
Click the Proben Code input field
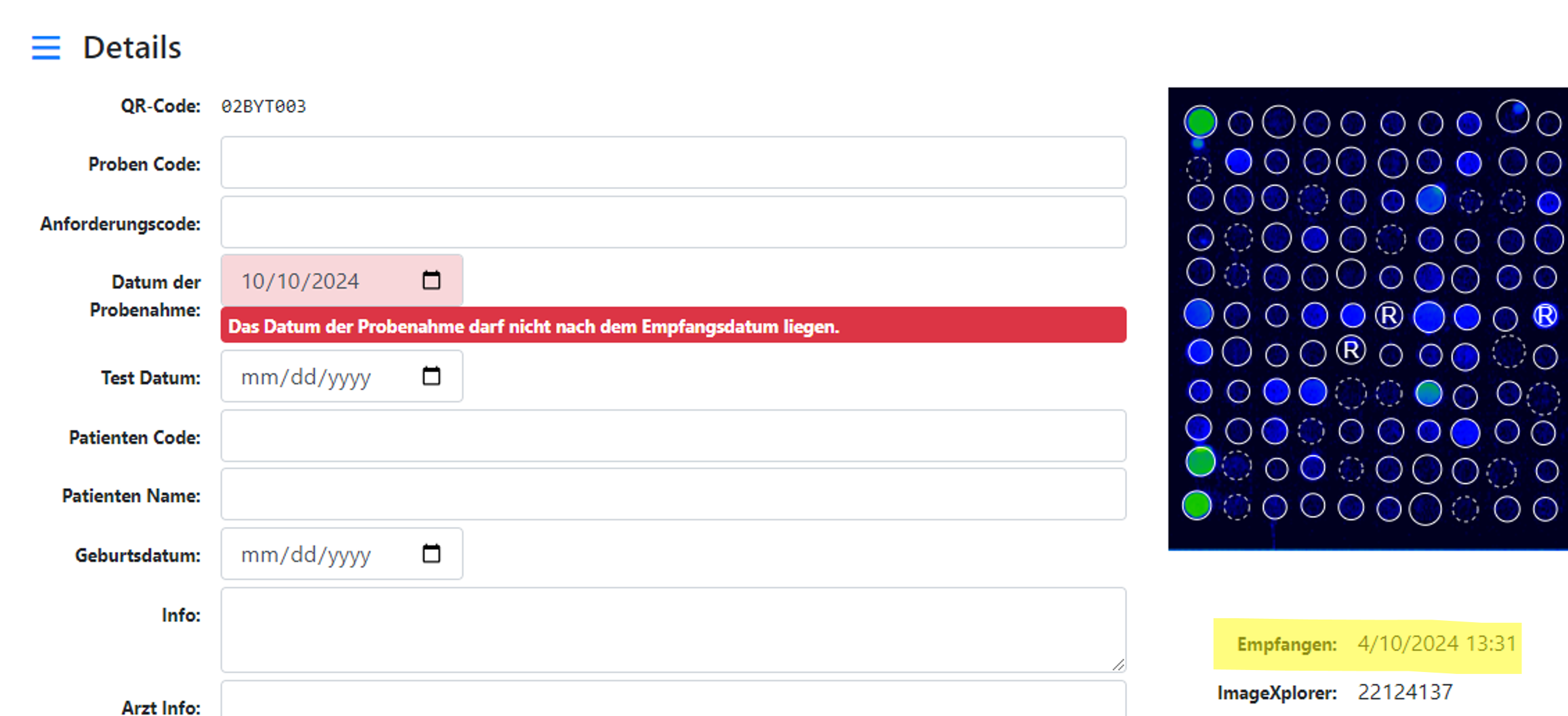(x=673, y=163)
